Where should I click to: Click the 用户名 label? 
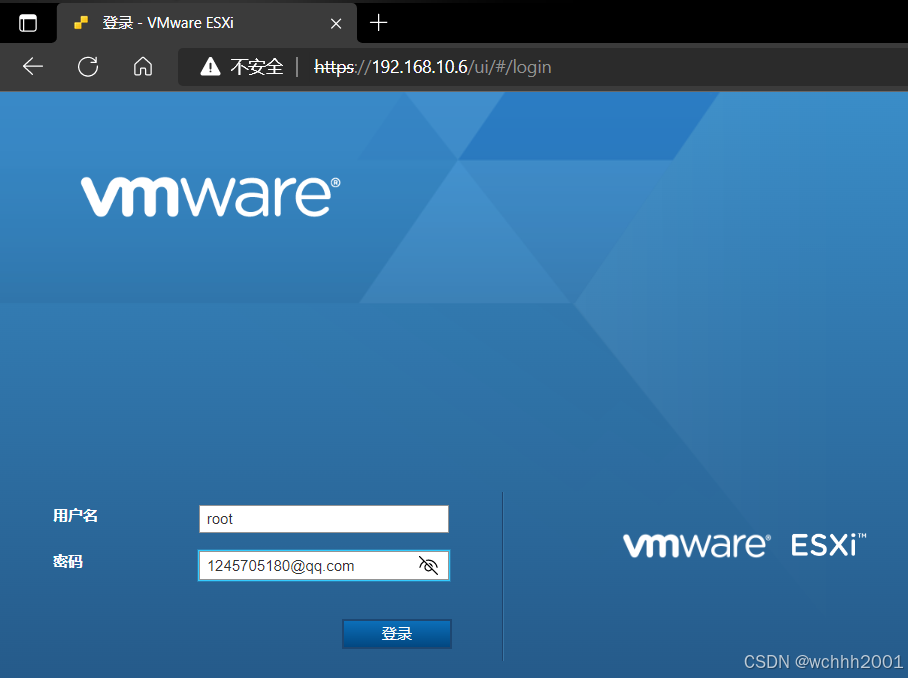pos(73,515)
